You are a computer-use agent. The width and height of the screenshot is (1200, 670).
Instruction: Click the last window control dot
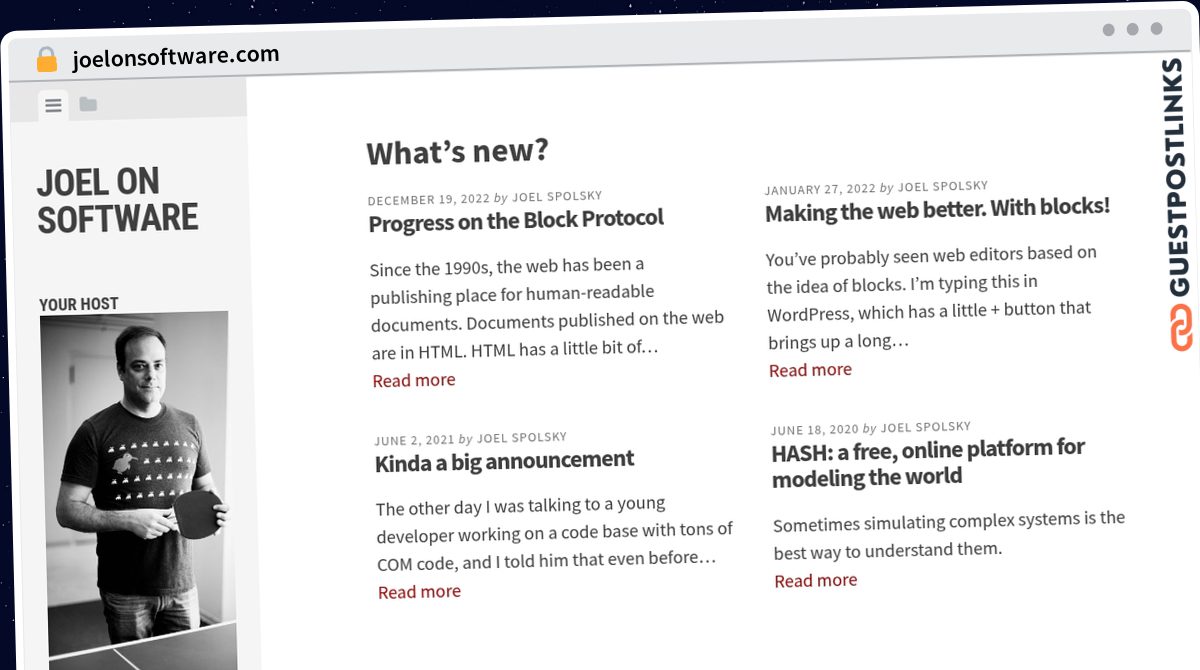pos(1157,29)
